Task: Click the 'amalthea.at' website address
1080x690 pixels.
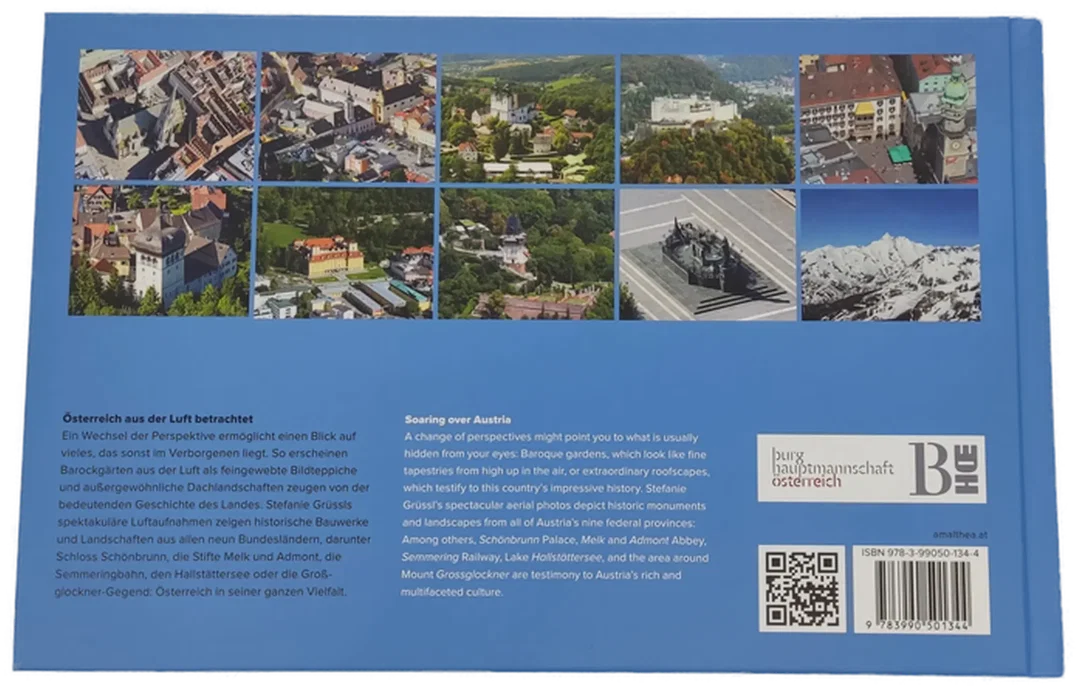Action: [x=960, y=534]
